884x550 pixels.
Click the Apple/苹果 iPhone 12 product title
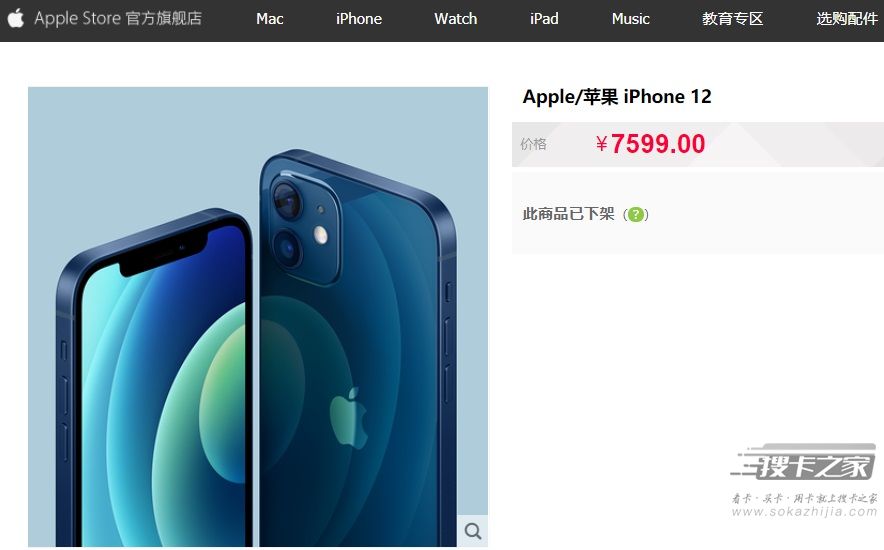[x=617, y=96]
